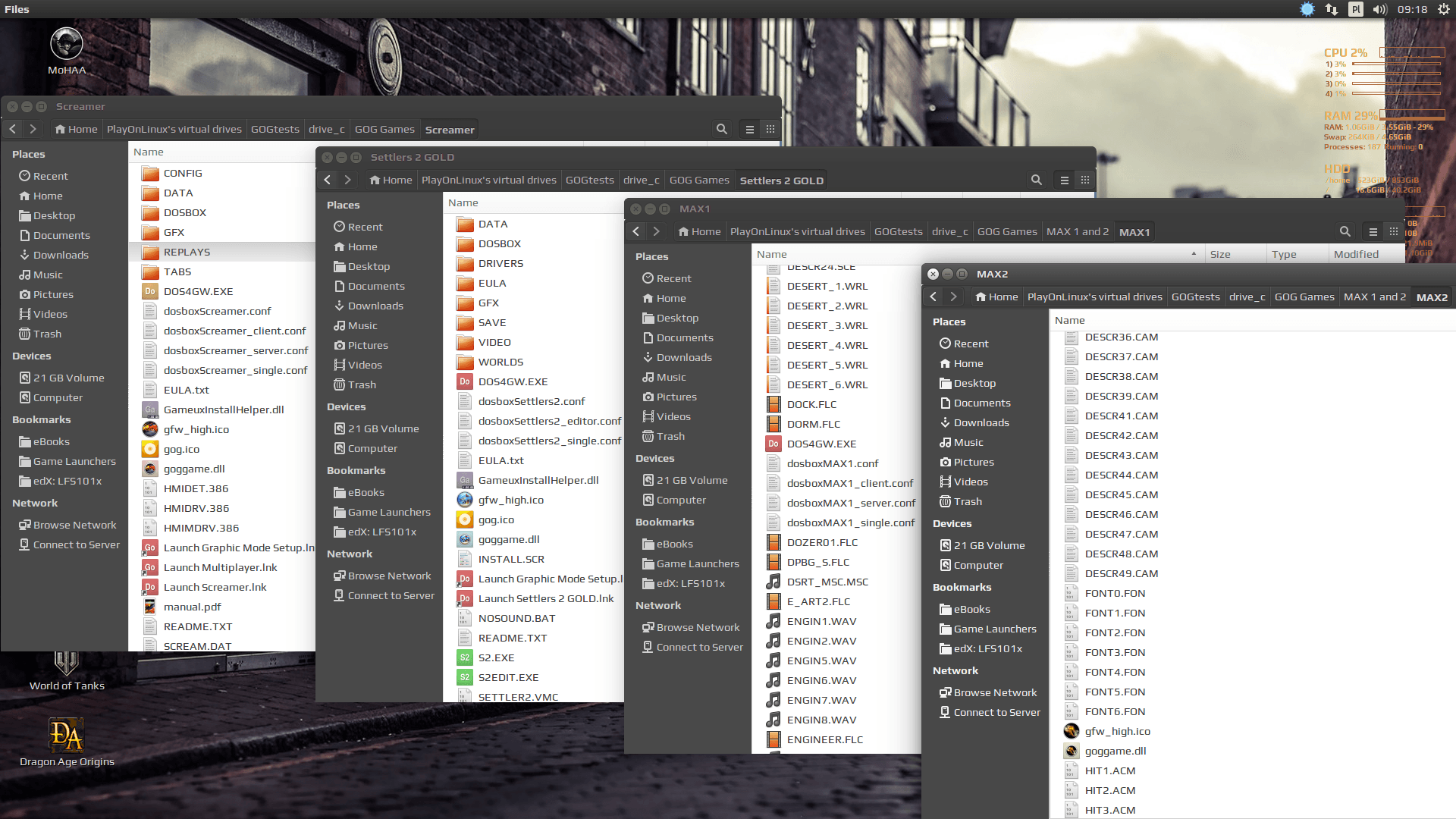Go forward in Settlers 2 GOLD window
Viewport: 1456px width, 819px height.
348,180
